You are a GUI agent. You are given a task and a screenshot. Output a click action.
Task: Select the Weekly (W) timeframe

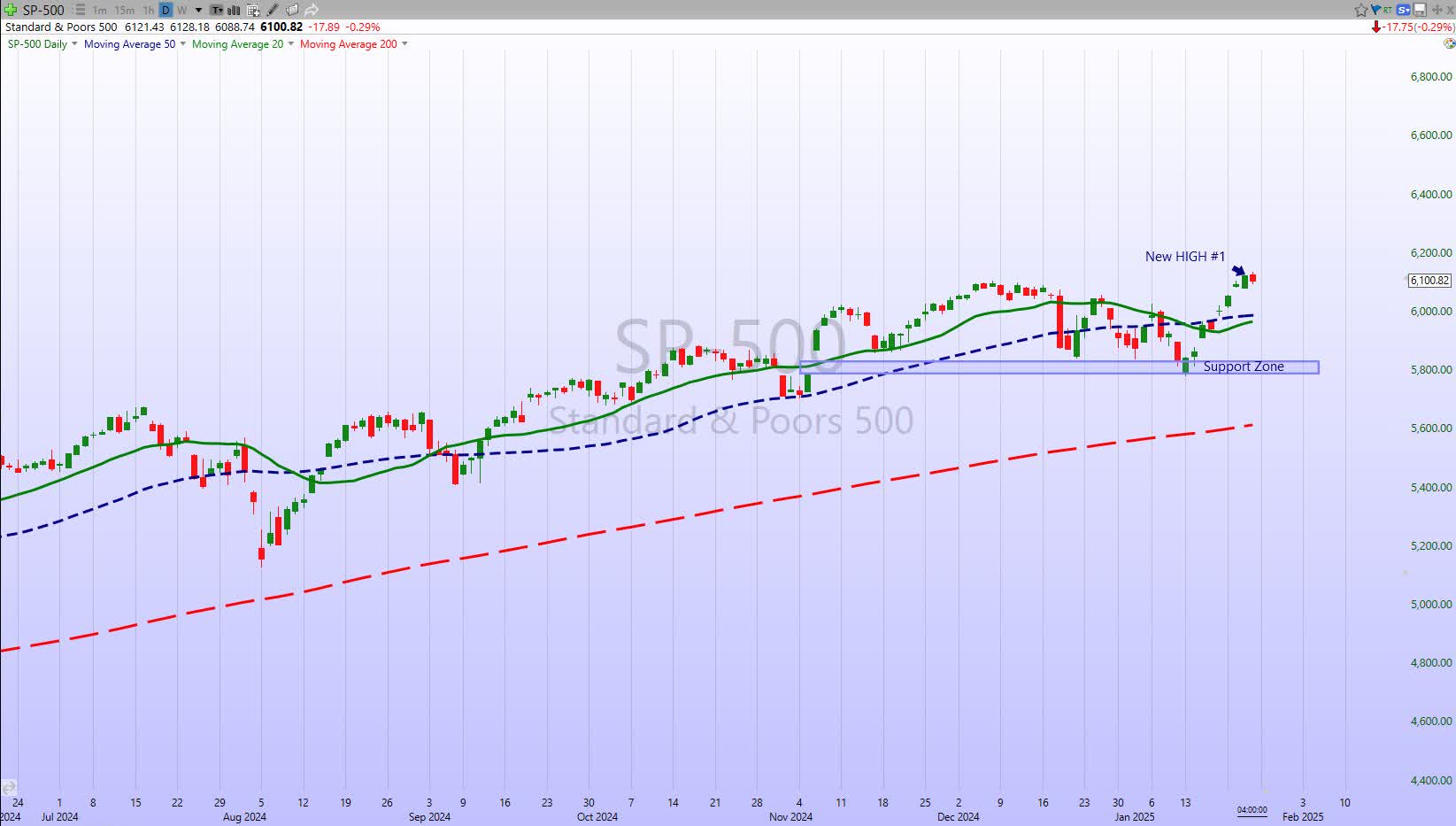point(181,11)
